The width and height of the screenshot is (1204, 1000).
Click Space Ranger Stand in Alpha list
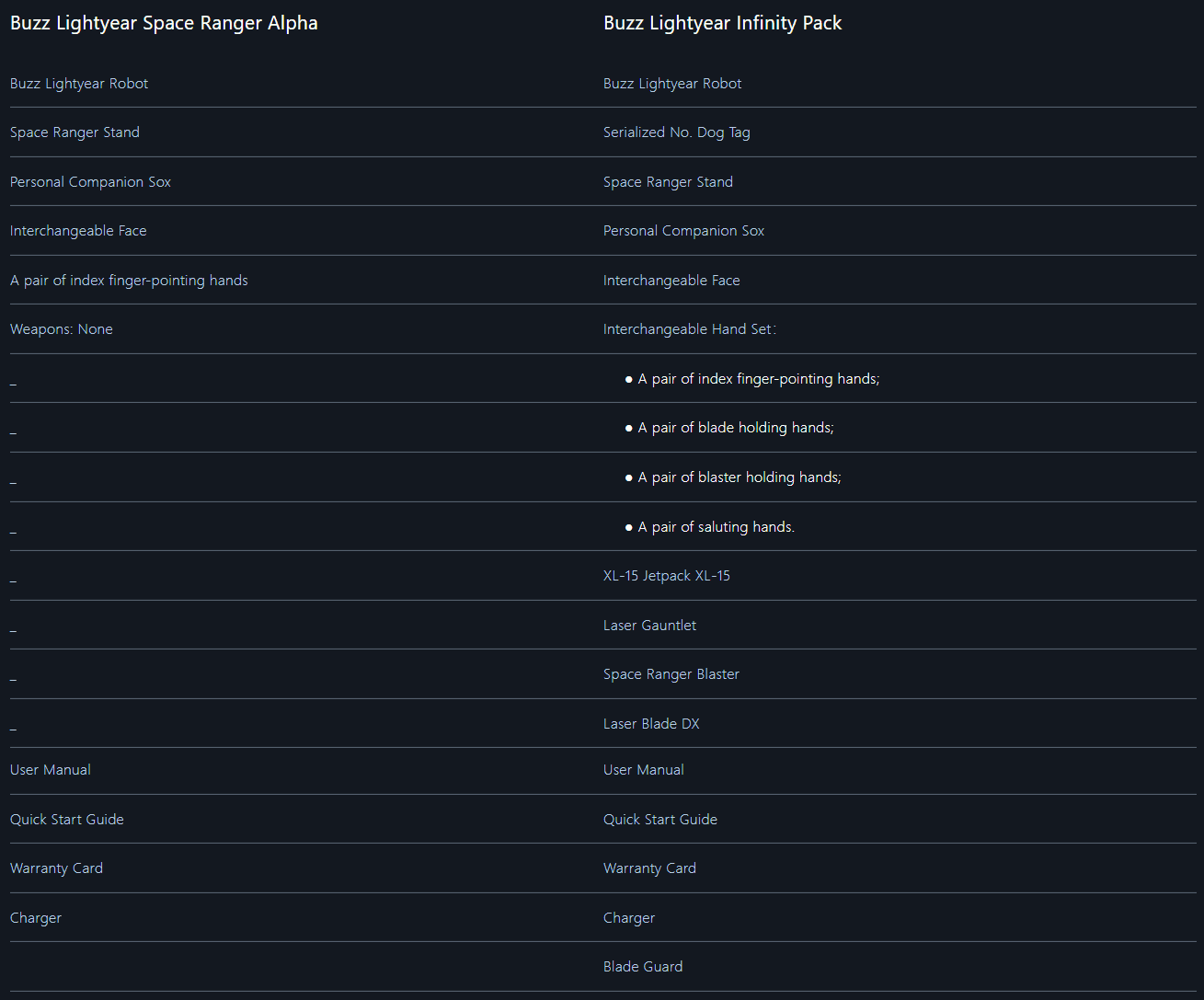tap(75, 132)
